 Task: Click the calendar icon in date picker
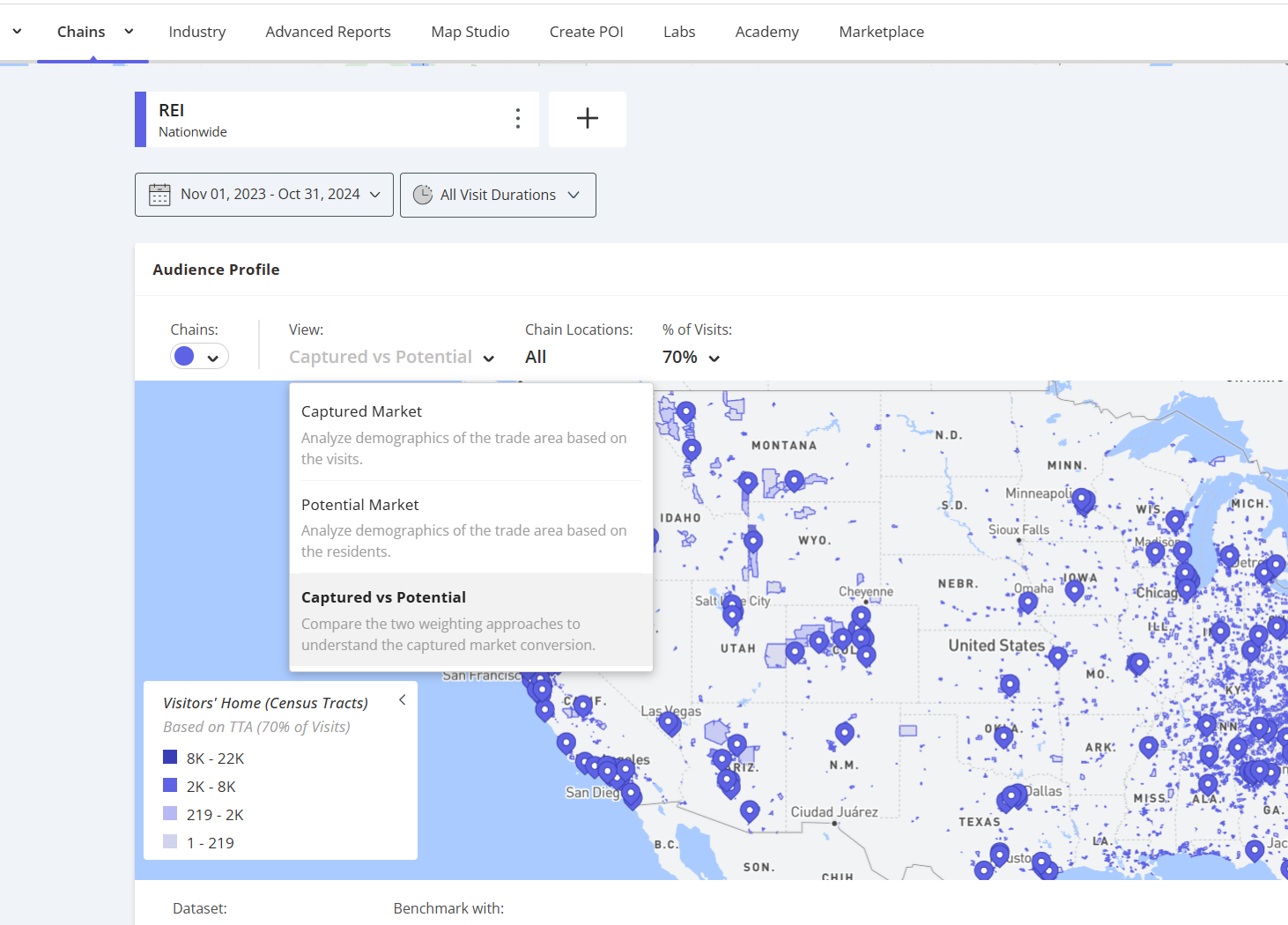point(159,195)
